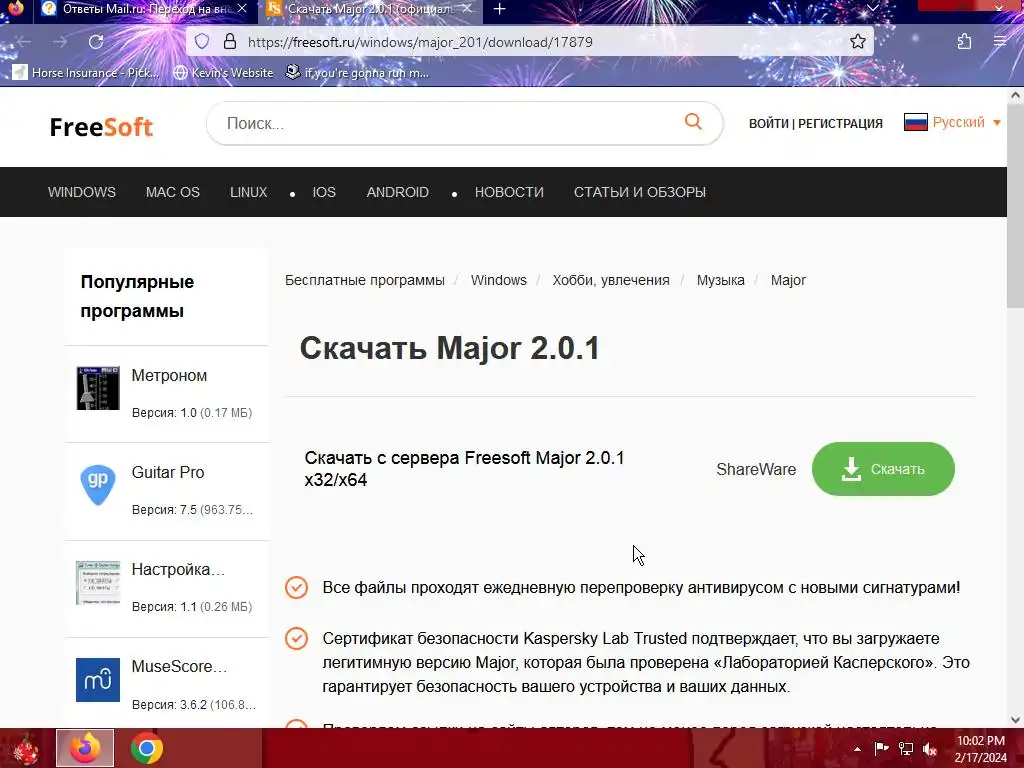Click the page scrollbar up arrow
1024x768 pixels.
coord(1015,95)
